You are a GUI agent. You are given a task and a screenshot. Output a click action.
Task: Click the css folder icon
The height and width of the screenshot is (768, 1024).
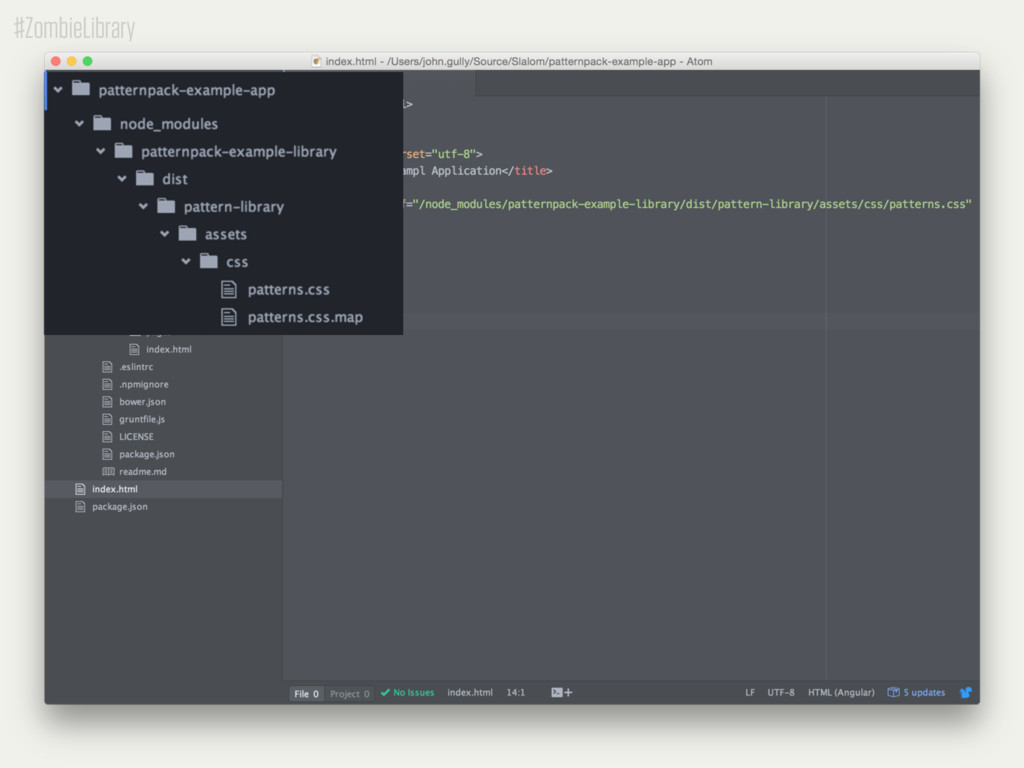click(x=209, y=261)
